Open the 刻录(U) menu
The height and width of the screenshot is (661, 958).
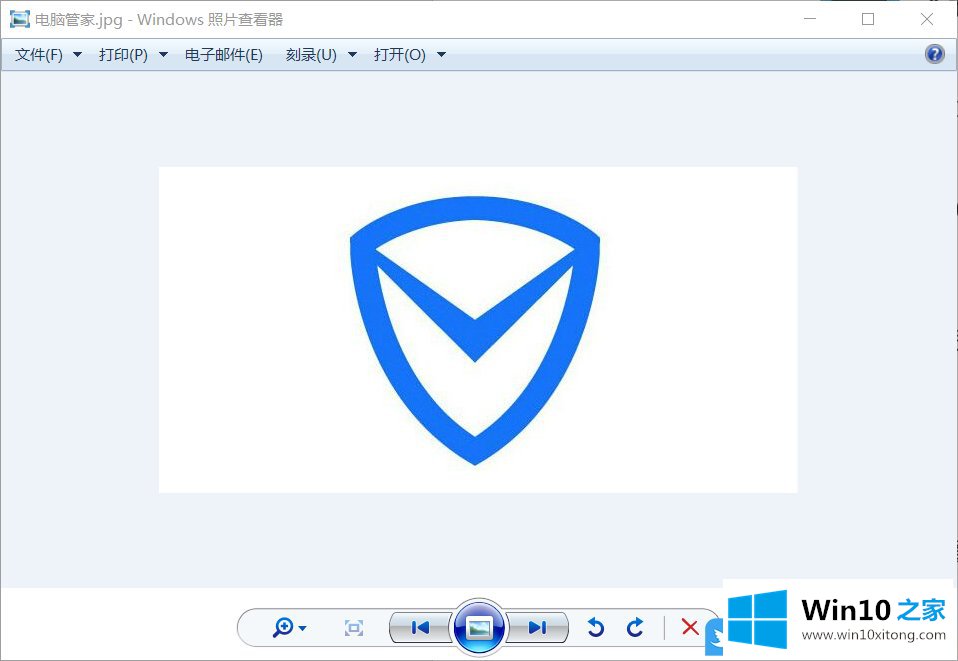[311, 55]
